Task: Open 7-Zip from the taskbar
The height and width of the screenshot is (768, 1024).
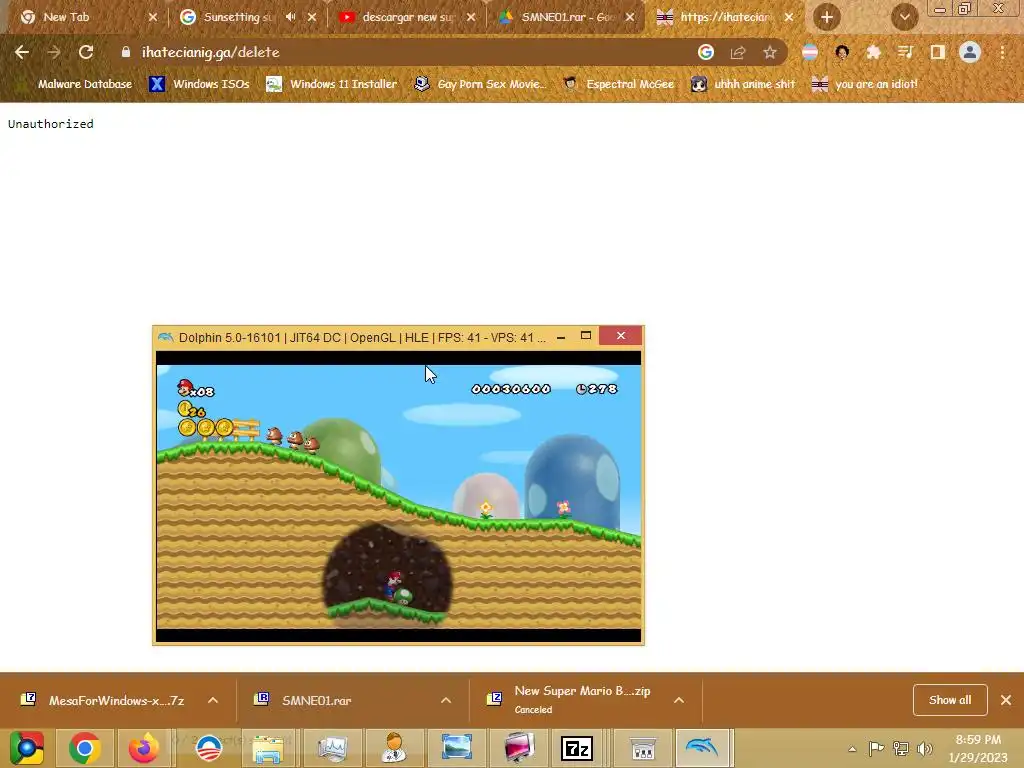Action: tap(577, 748)
